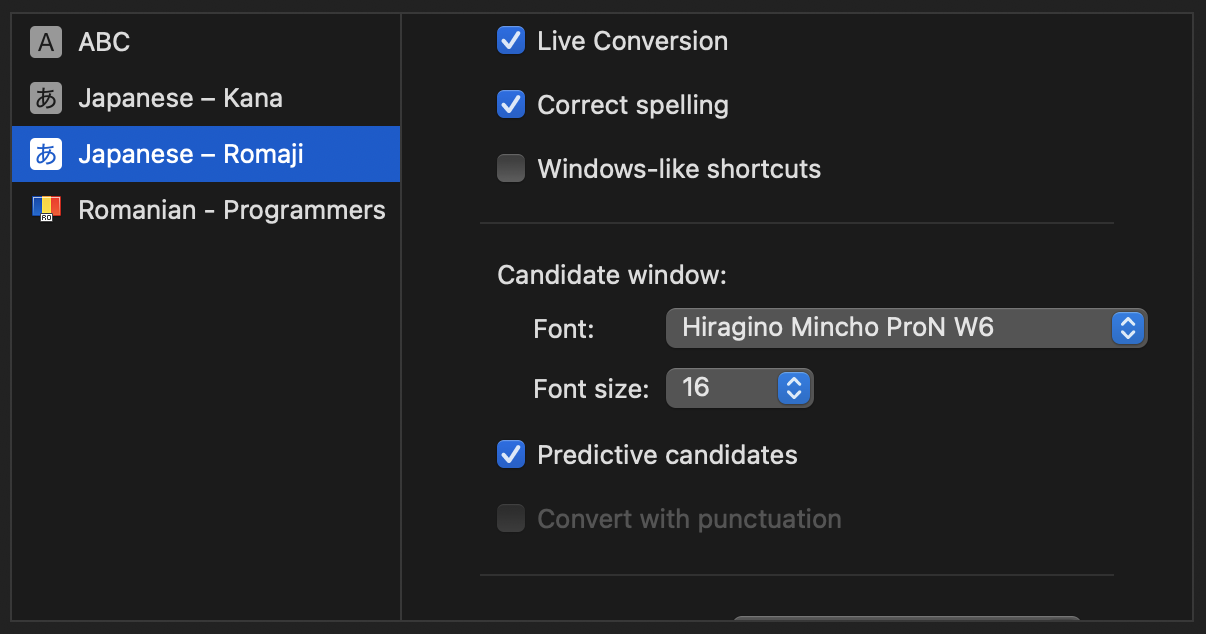Click the Predictive candidates label text
This screenshot has height=634, width=1206.
[667, 455]
